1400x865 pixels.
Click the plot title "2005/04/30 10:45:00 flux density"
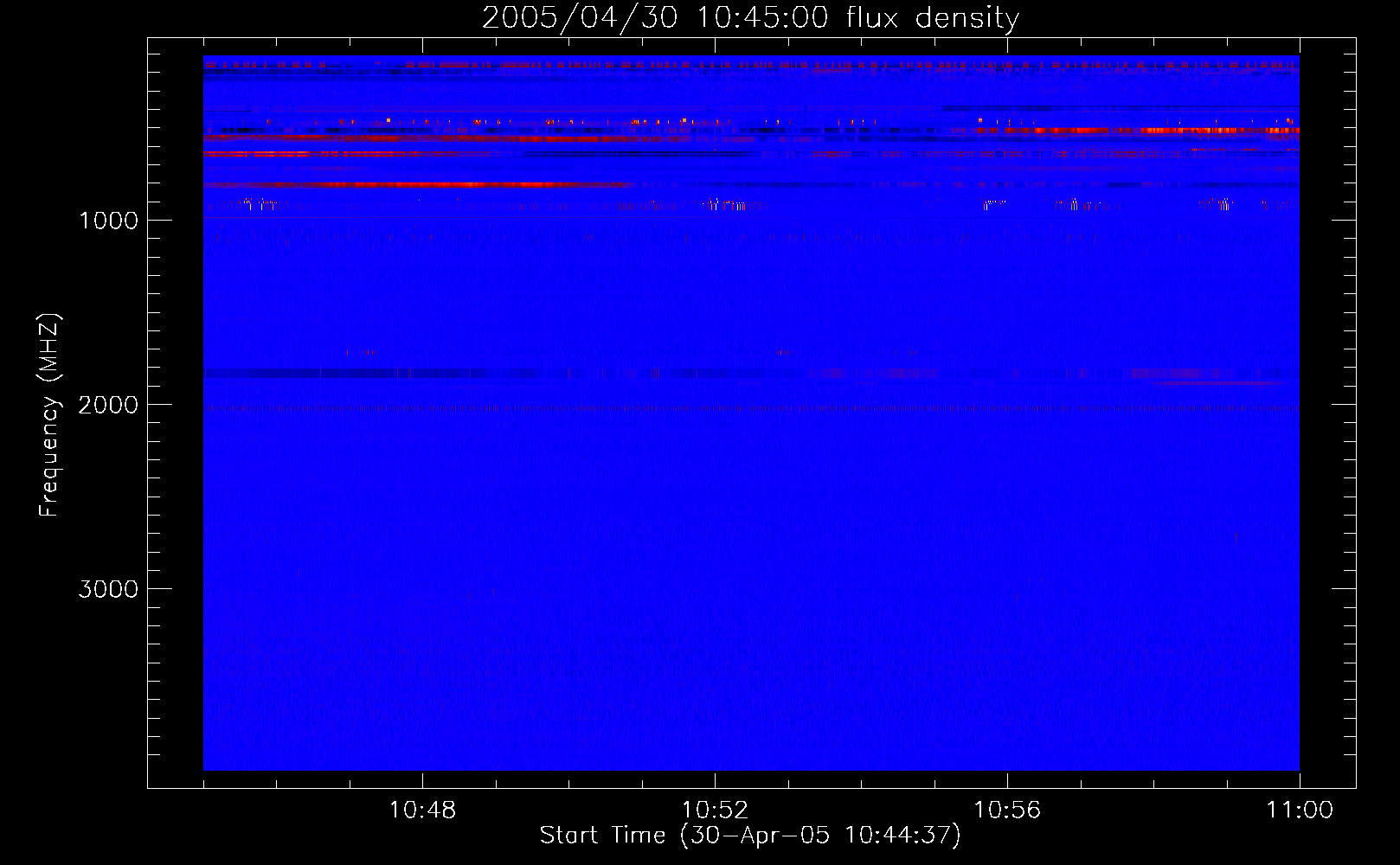tap(750, 17)
